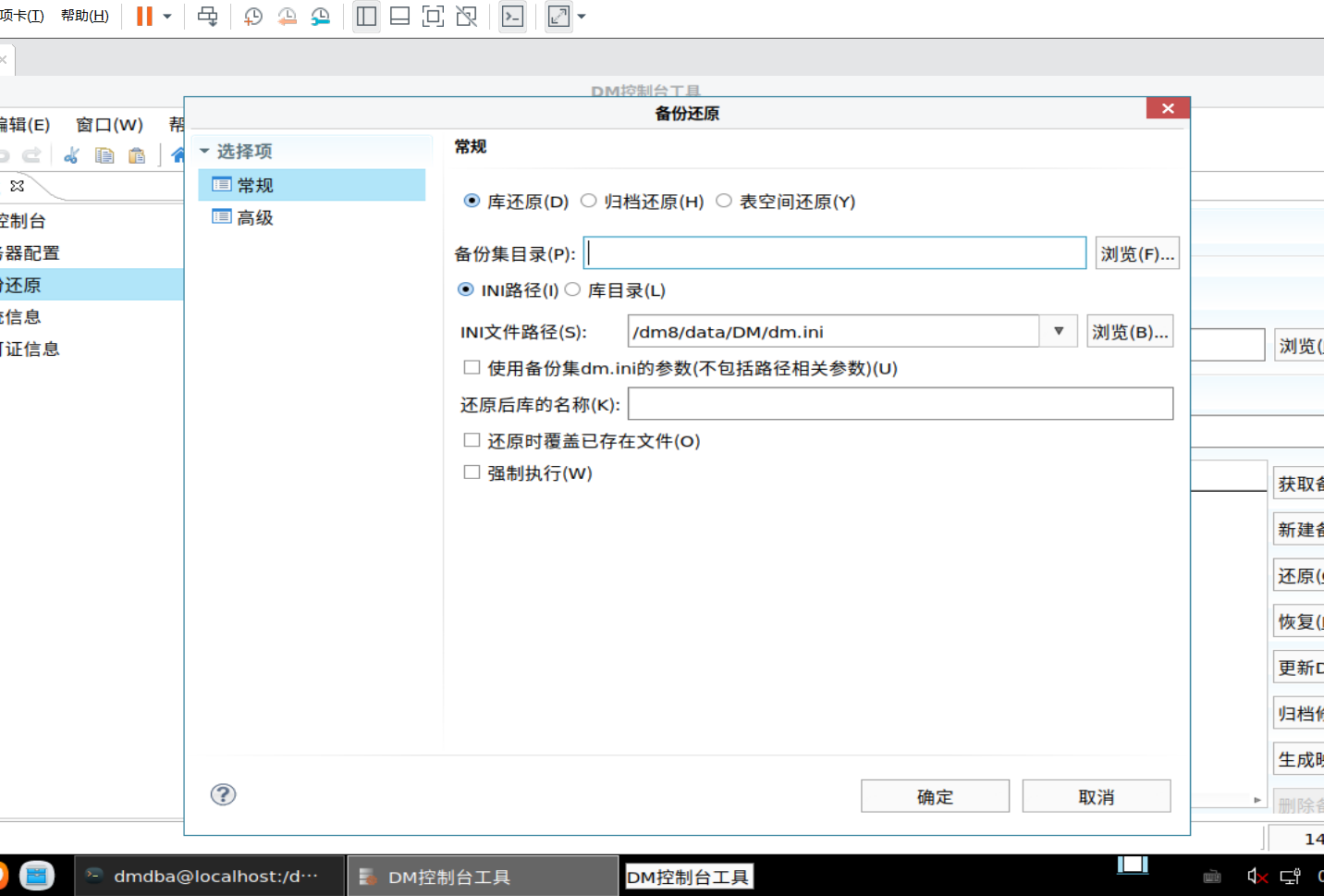Click 恢复( button in background DM window
This screenshot has width=1324, height=896.
(x=1299, y=621)
